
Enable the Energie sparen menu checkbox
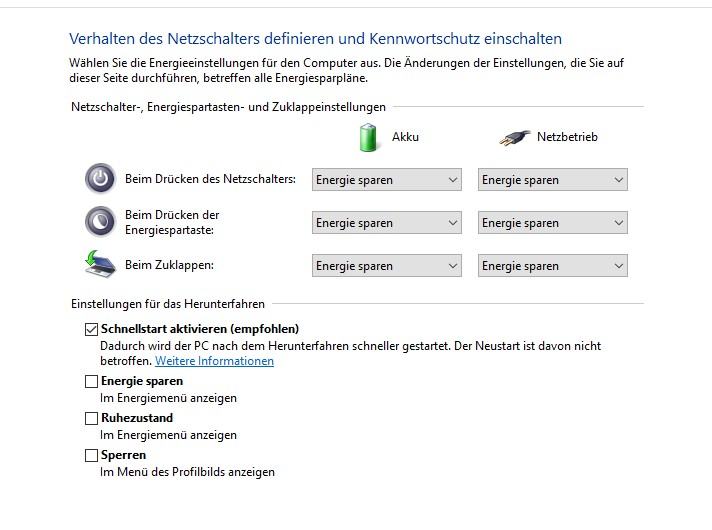pyautogui.click(x=91, y=381)
